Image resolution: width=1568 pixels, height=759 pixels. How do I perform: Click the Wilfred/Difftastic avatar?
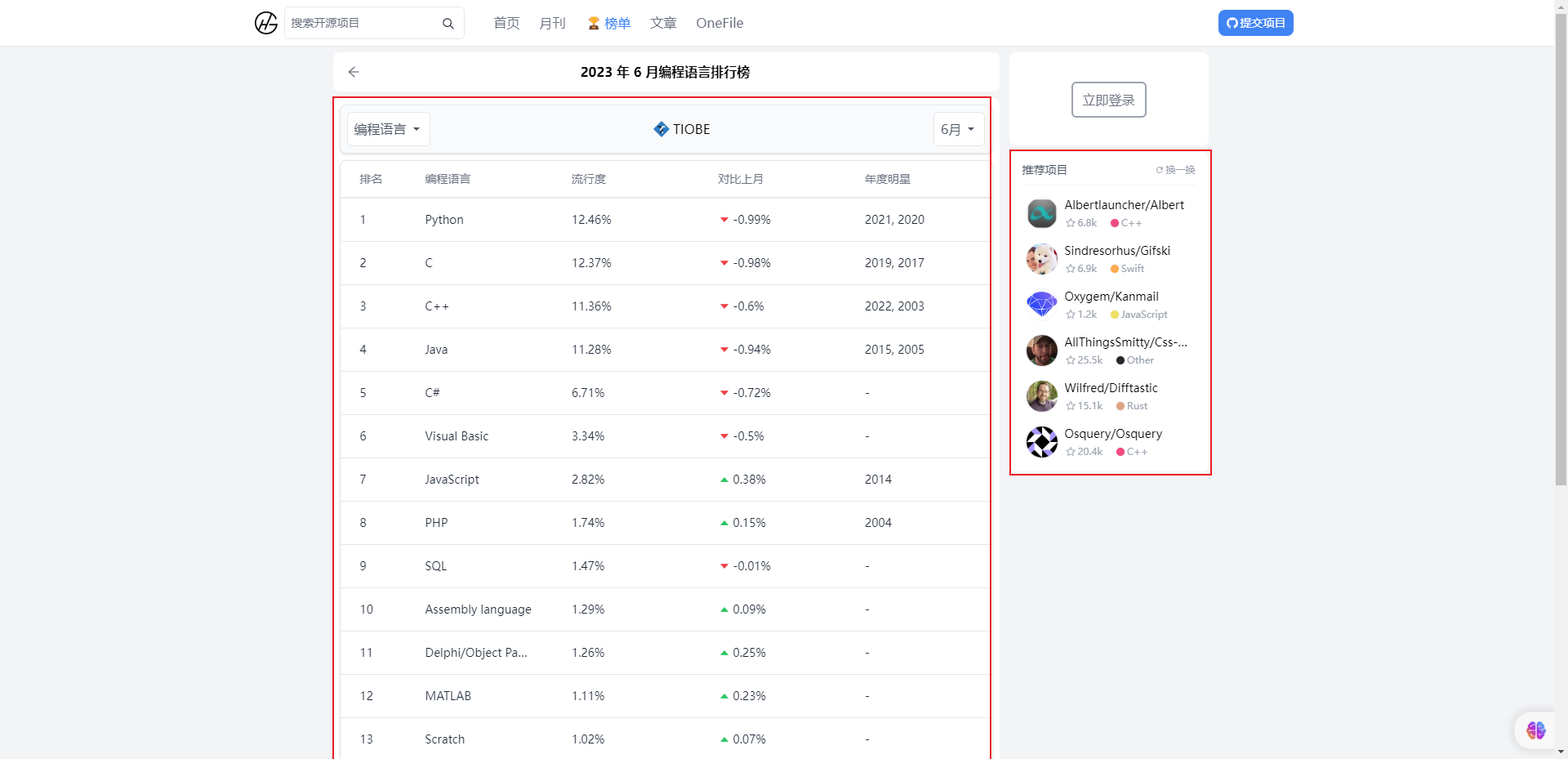click(x=1041, y=396)
